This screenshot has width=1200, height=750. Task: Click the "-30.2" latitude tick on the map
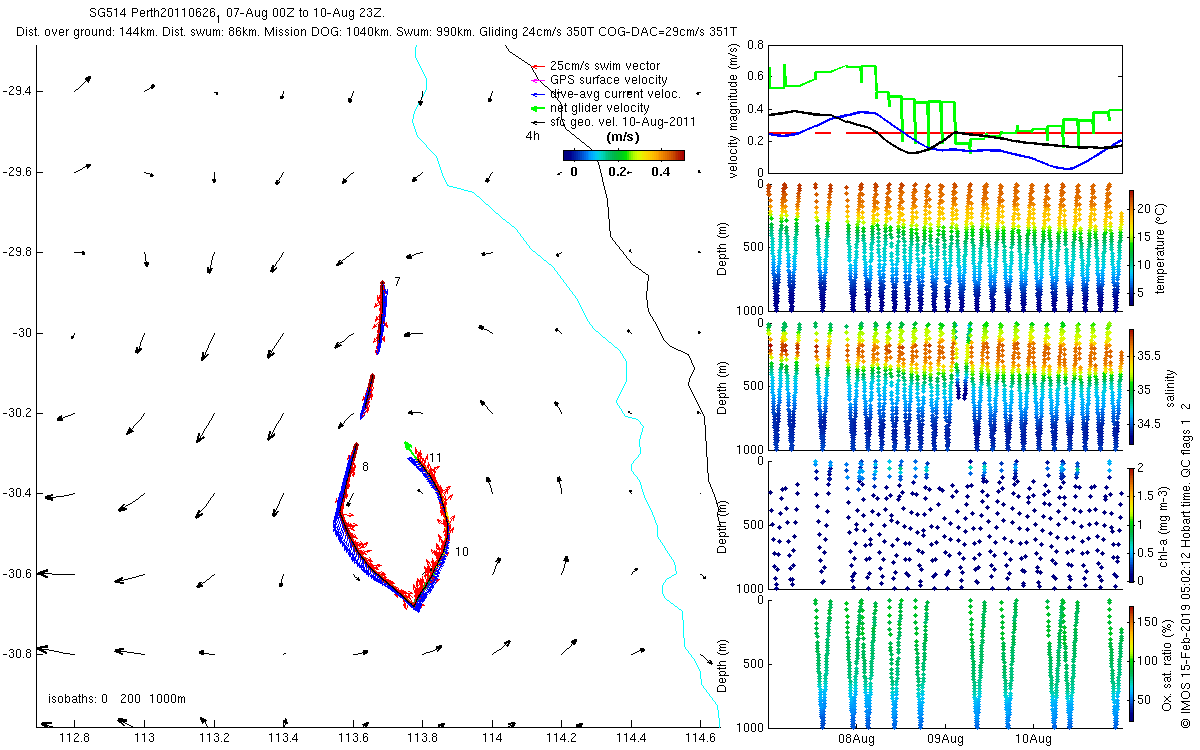click(16, 413)
